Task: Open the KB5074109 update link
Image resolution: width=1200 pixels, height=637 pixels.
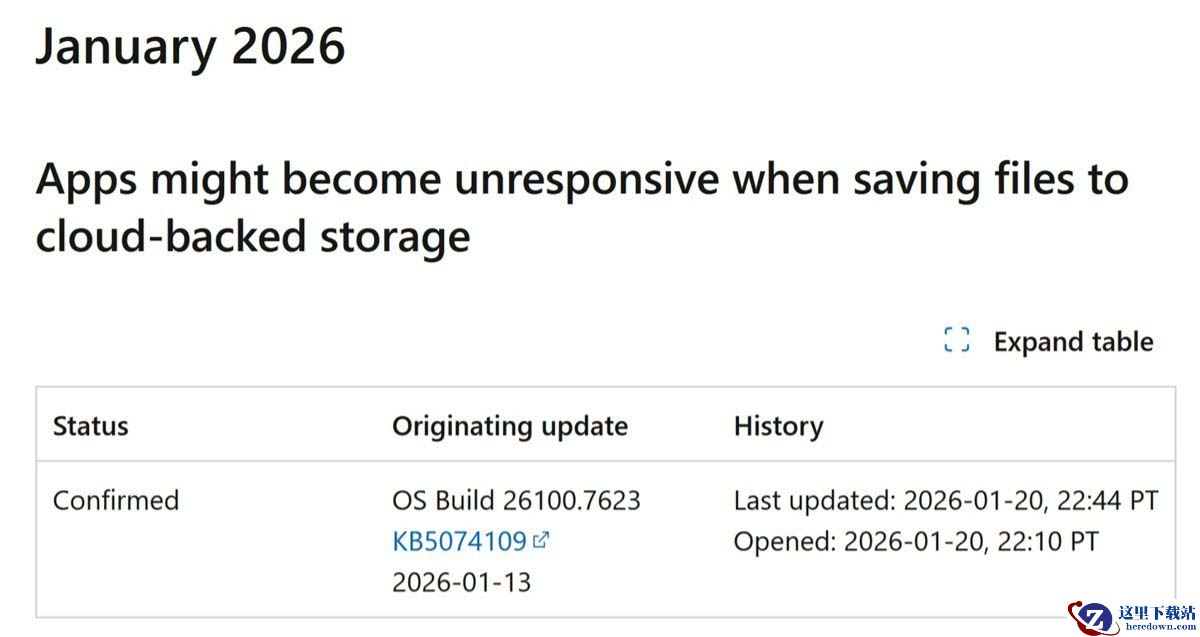Action: click(x=459, y=541)
